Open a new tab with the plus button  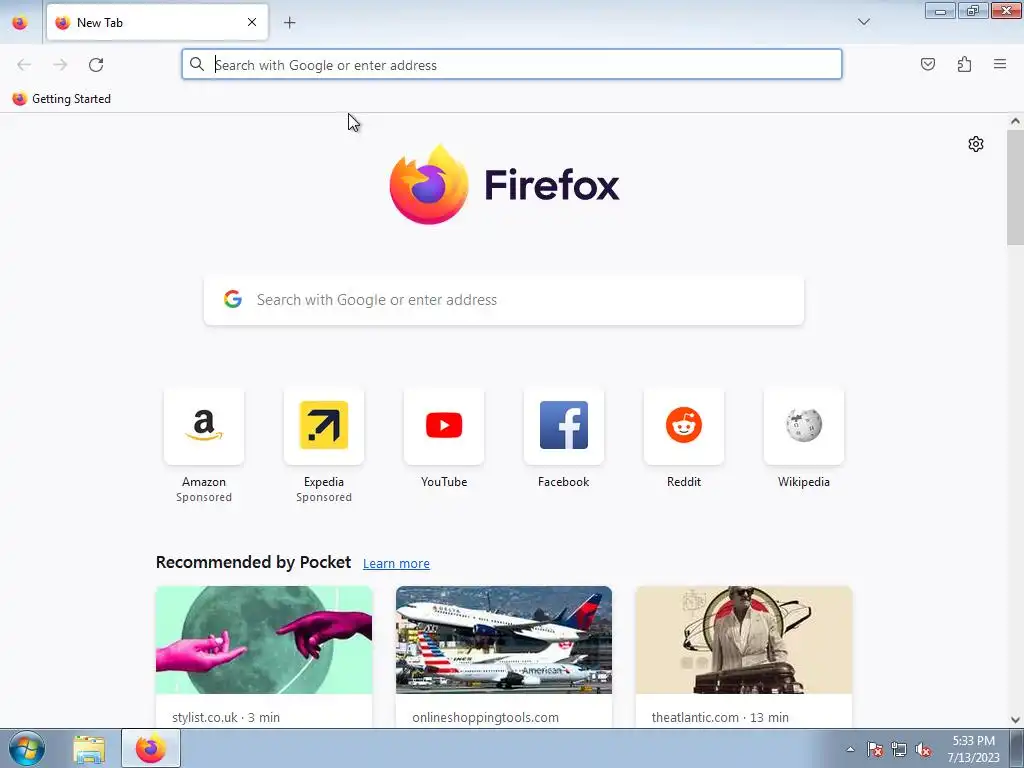pos(289,23)
